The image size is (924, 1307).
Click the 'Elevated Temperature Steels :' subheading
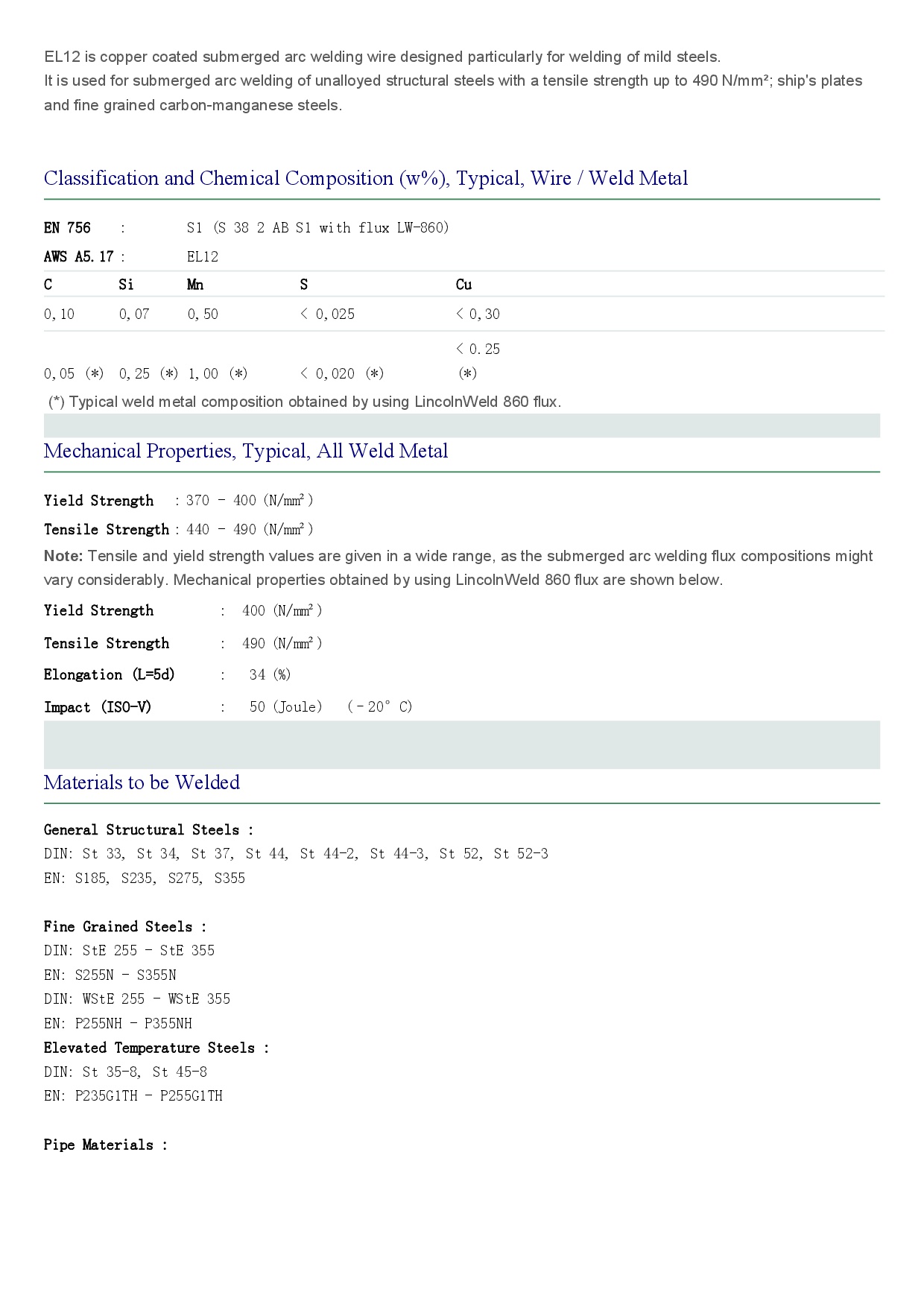[156, 1048]
